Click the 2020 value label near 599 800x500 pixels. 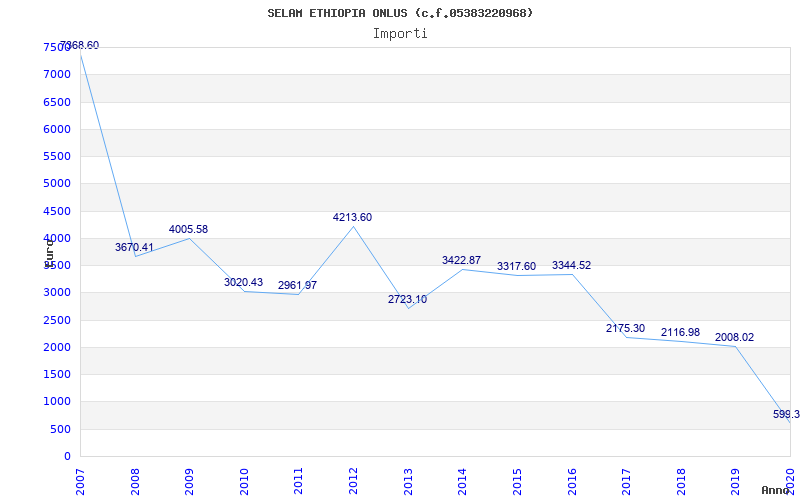click(x=786, y=414)
